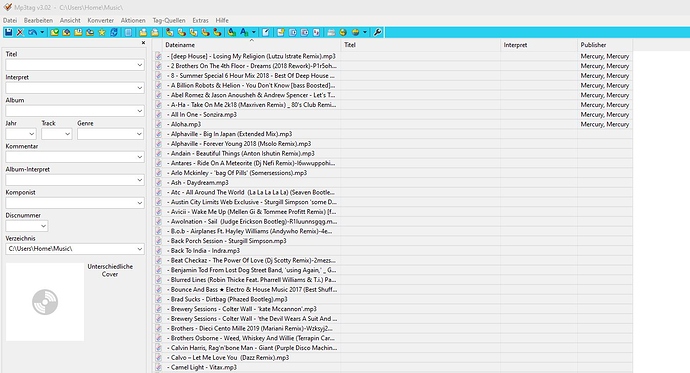This screenshot has height=373, width=690.
Task: Open extended tags editor icon with pencil
Action: pos(266,32)
